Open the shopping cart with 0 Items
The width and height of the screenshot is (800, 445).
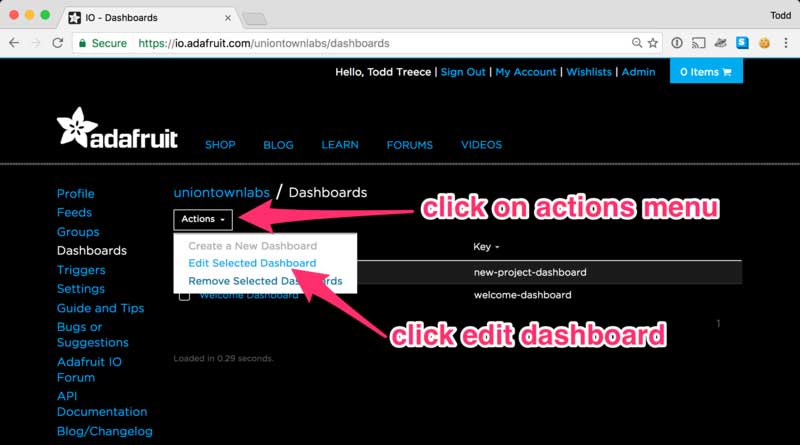(706, 72)
